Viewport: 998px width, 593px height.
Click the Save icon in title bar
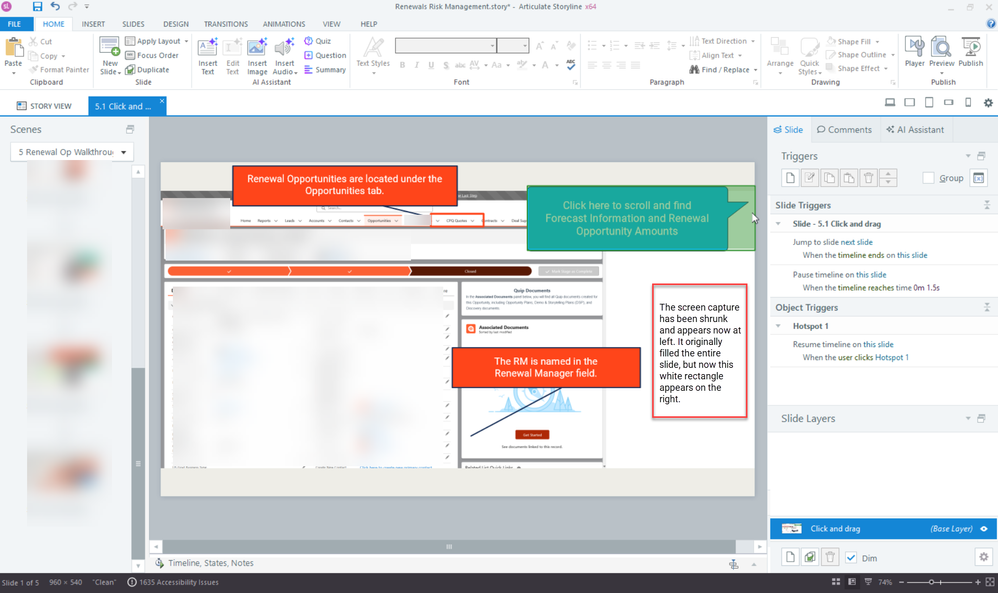(x=37, y=7)
